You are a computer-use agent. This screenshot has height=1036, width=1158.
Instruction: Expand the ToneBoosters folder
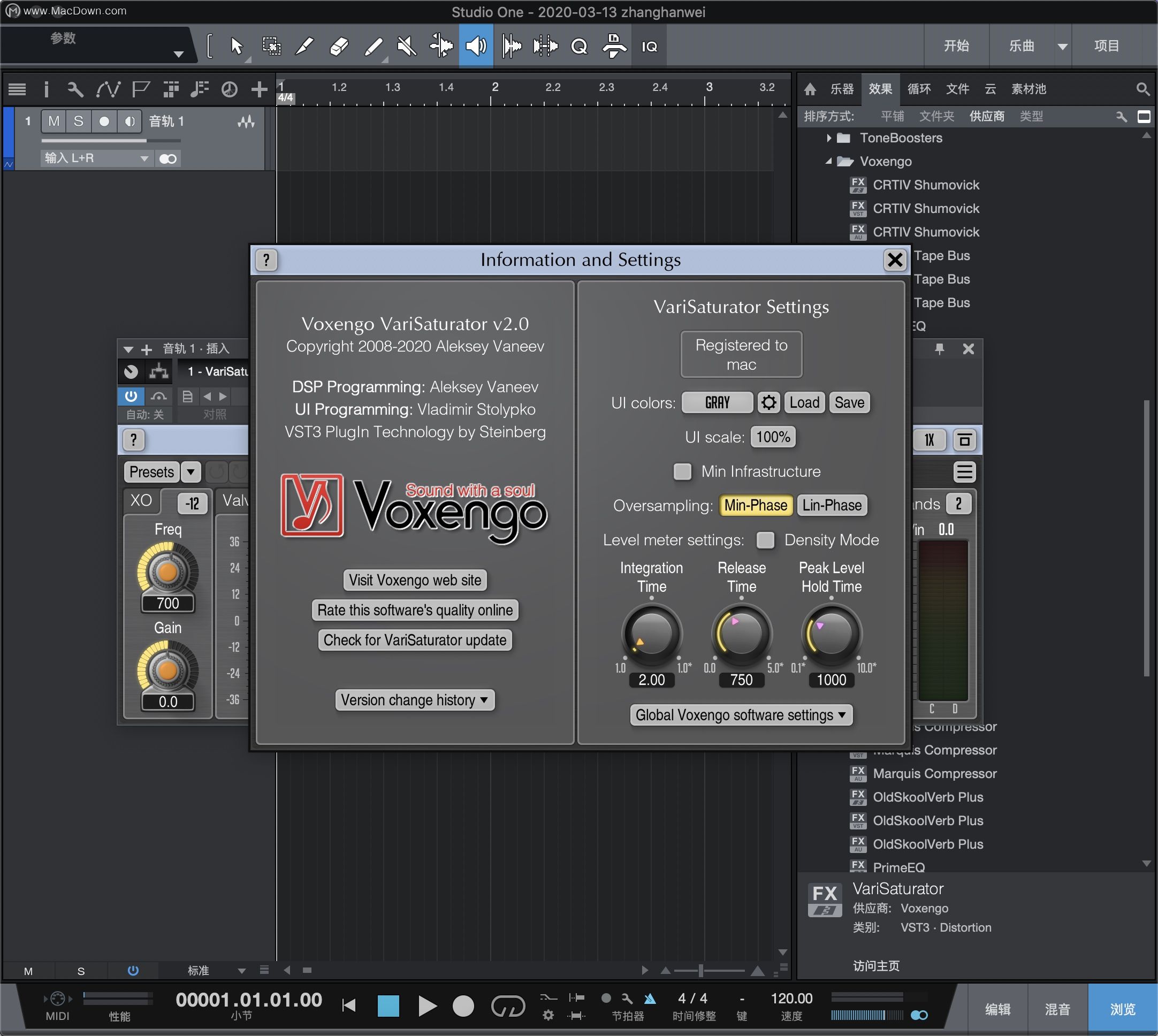pyautogui.click(x=829, y=138)
